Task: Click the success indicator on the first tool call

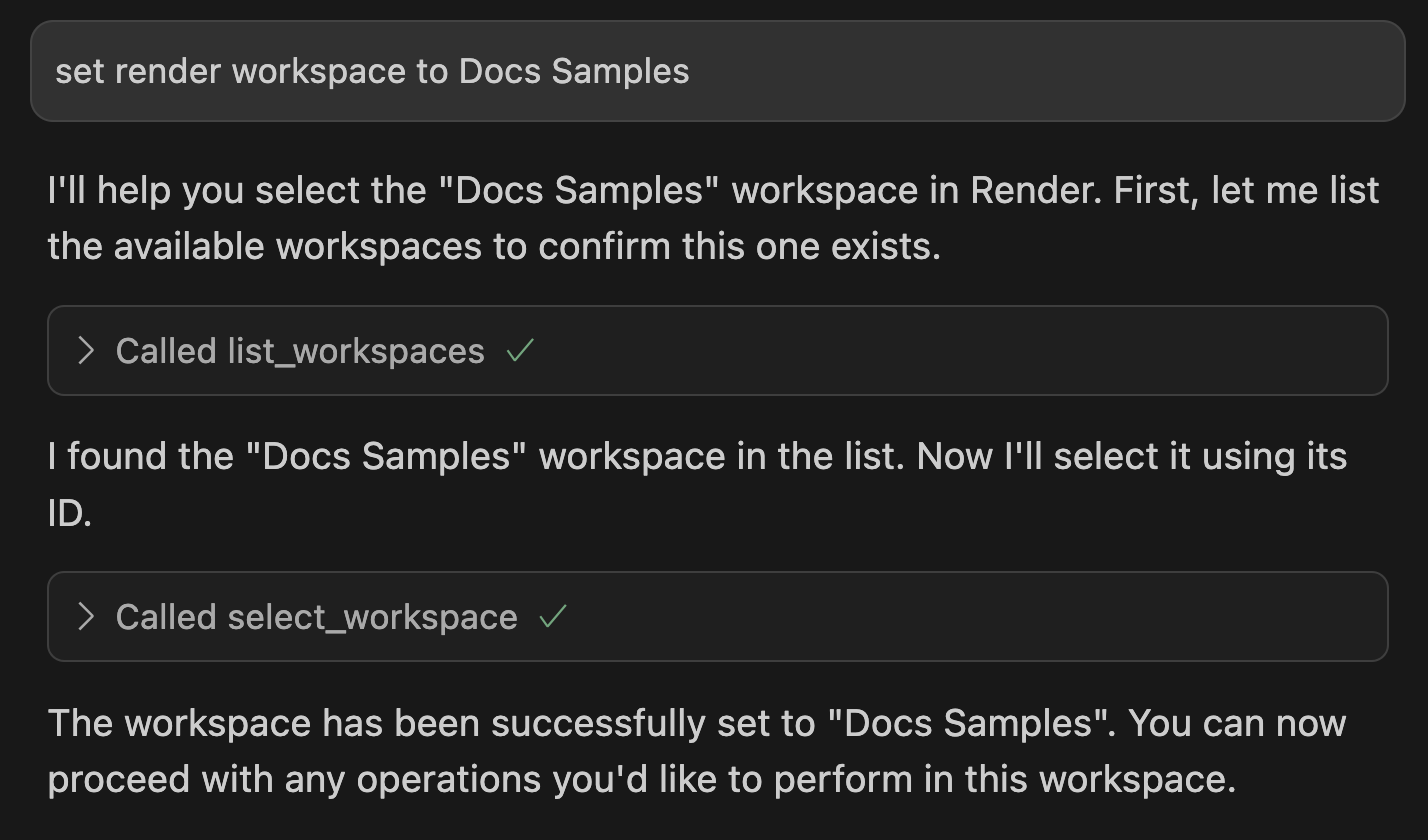Action: pyautogui.click(x=519, y=351)
